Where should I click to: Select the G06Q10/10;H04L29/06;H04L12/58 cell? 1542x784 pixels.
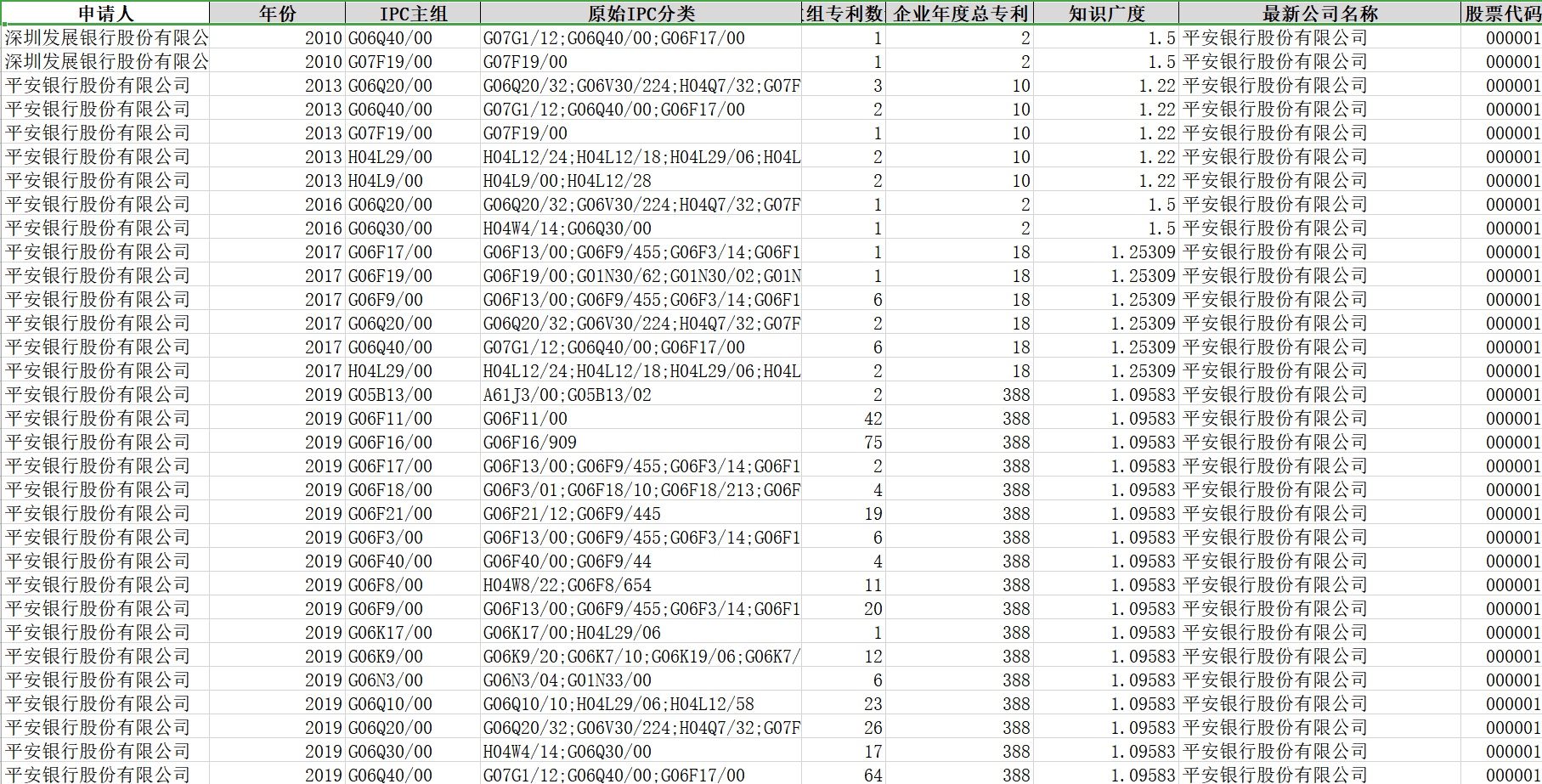click(x=618, y=704)
